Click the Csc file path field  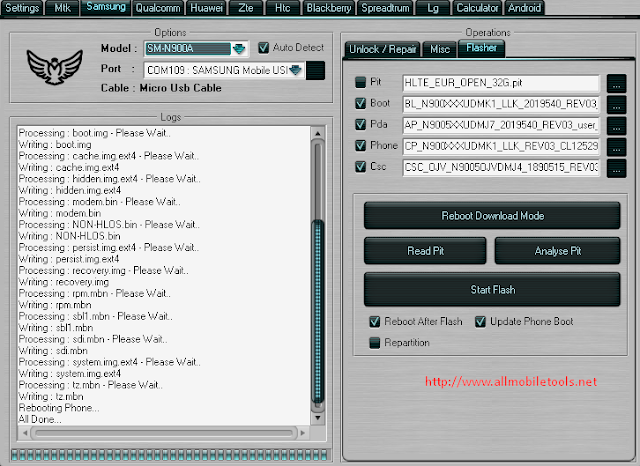pos(501,168)
